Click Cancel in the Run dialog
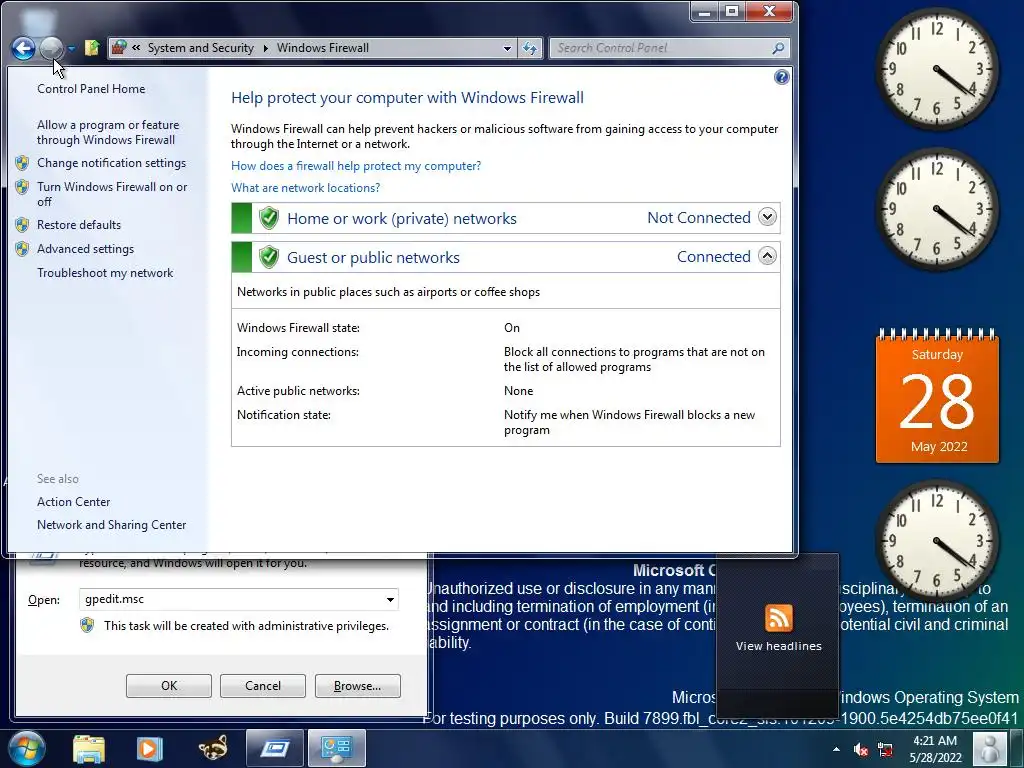Image resolution: width=1024 pixels, height=768 pixels. pos(263,686)
